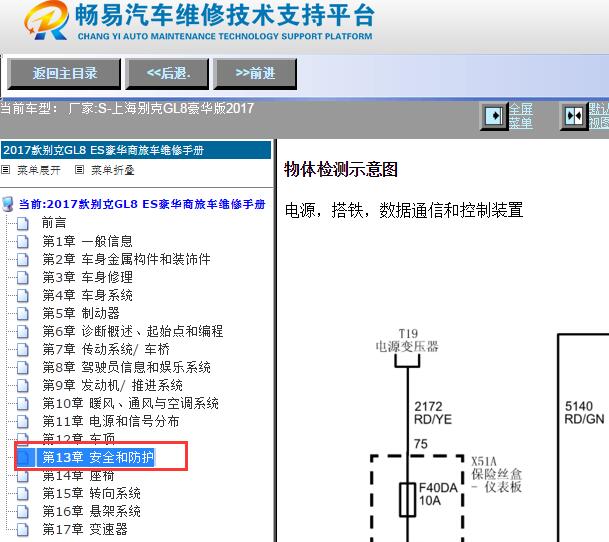Click the page icon next to 第1章 一般信息
609x542 pixels.
23,242
